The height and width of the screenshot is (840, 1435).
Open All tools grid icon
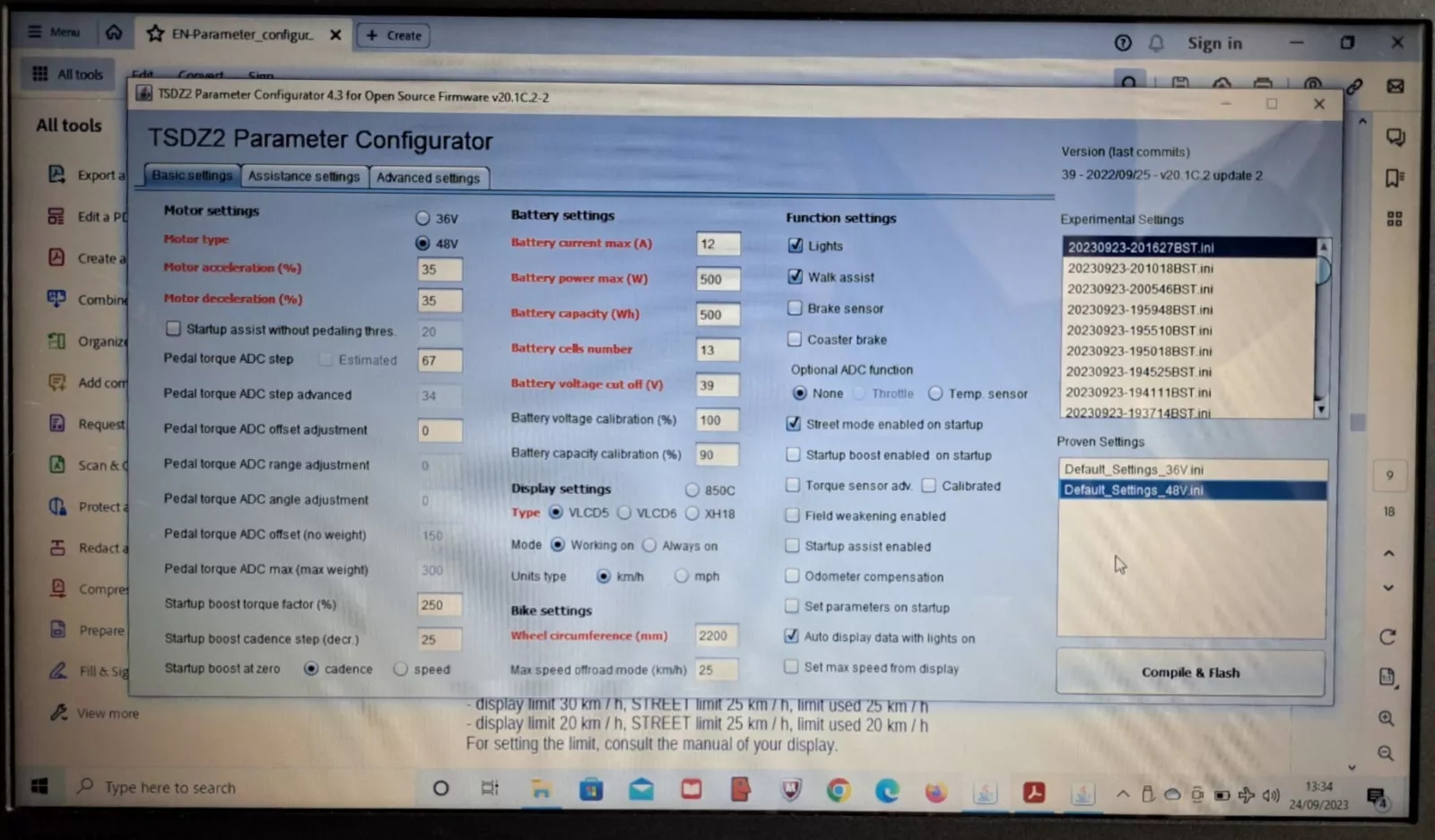(x=40, y=74)
